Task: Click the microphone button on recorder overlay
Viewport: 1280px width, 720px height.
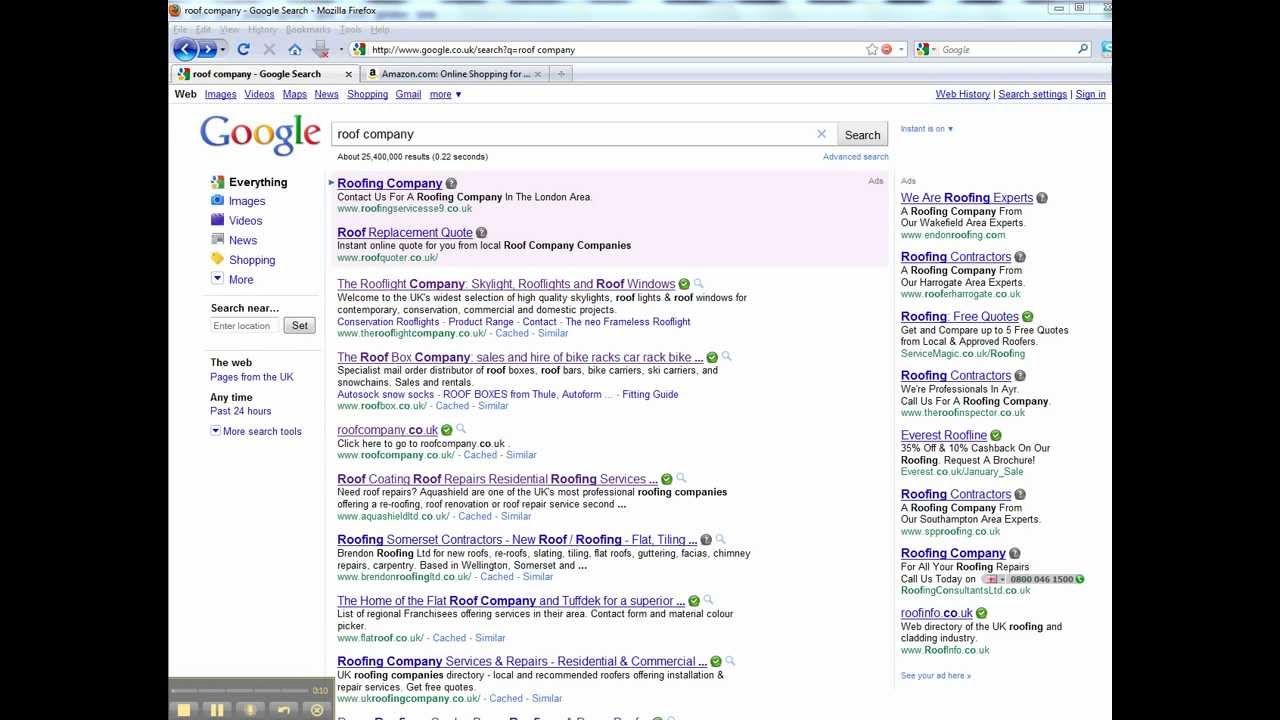Action: pos(250,709)
